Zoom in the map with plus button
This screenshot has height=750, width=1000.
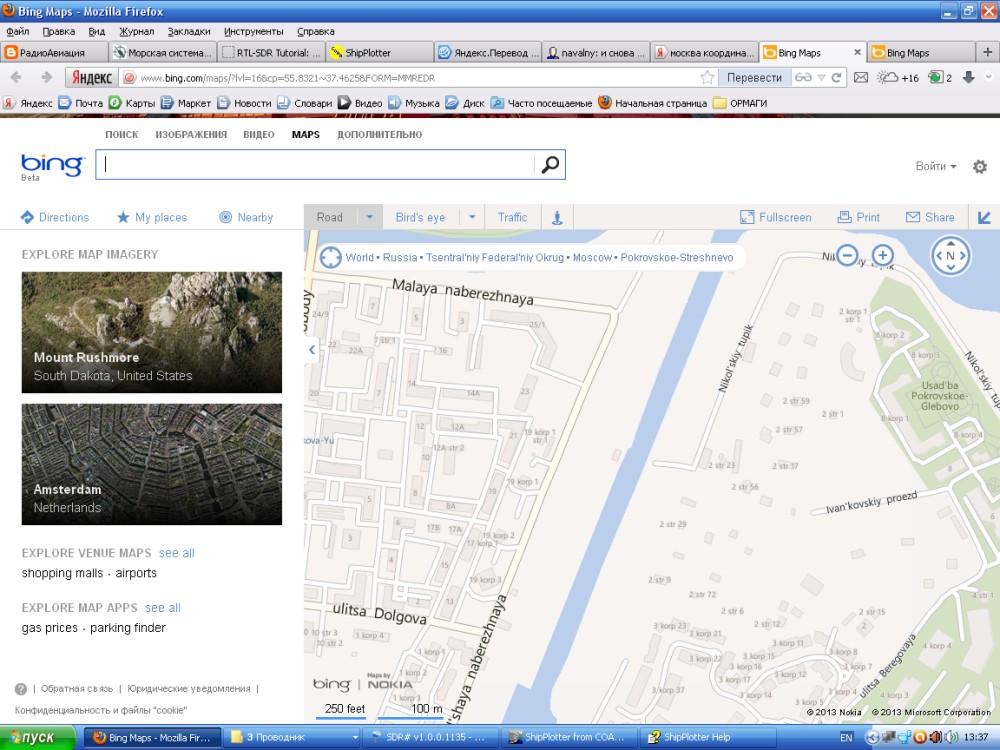883,256
